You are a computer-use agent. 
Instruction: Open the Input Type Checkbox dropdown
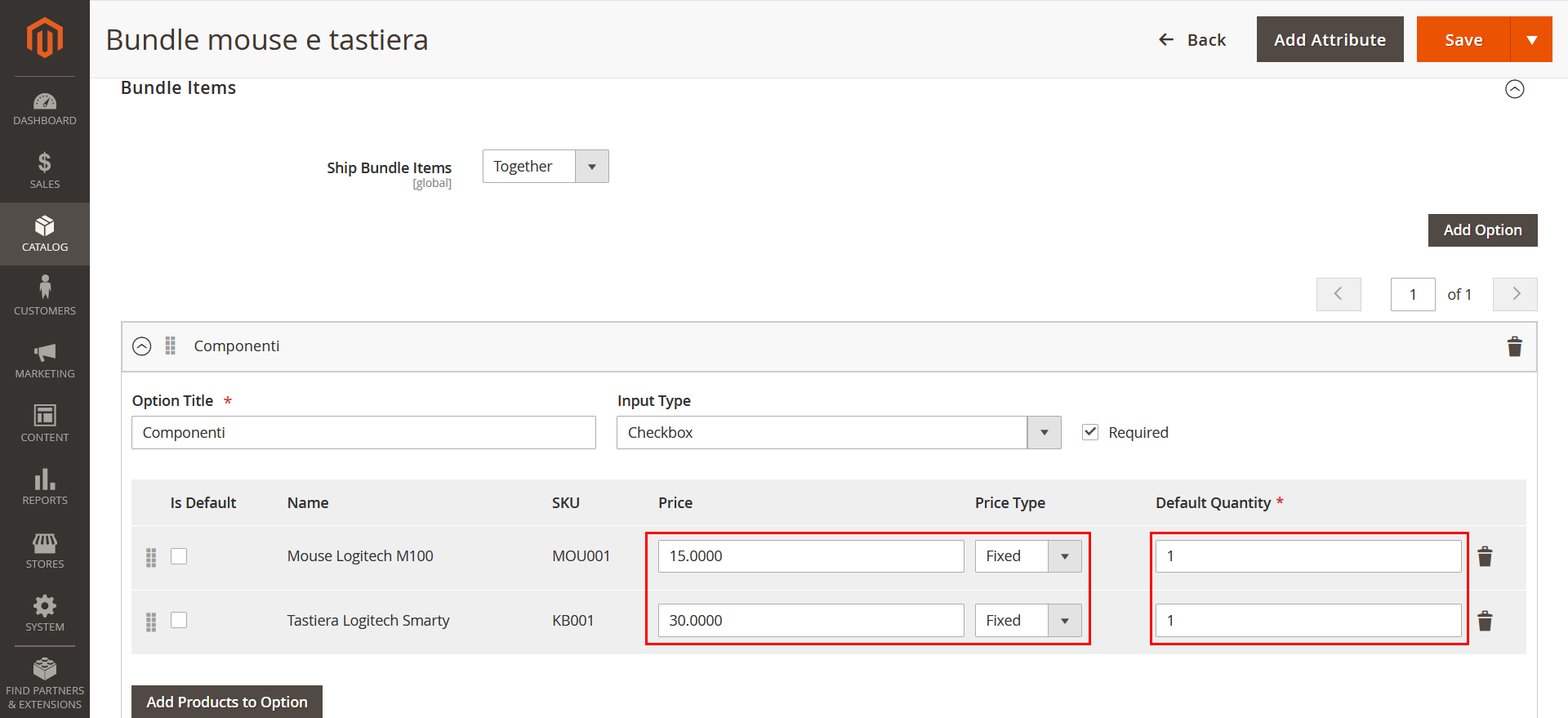839,433
